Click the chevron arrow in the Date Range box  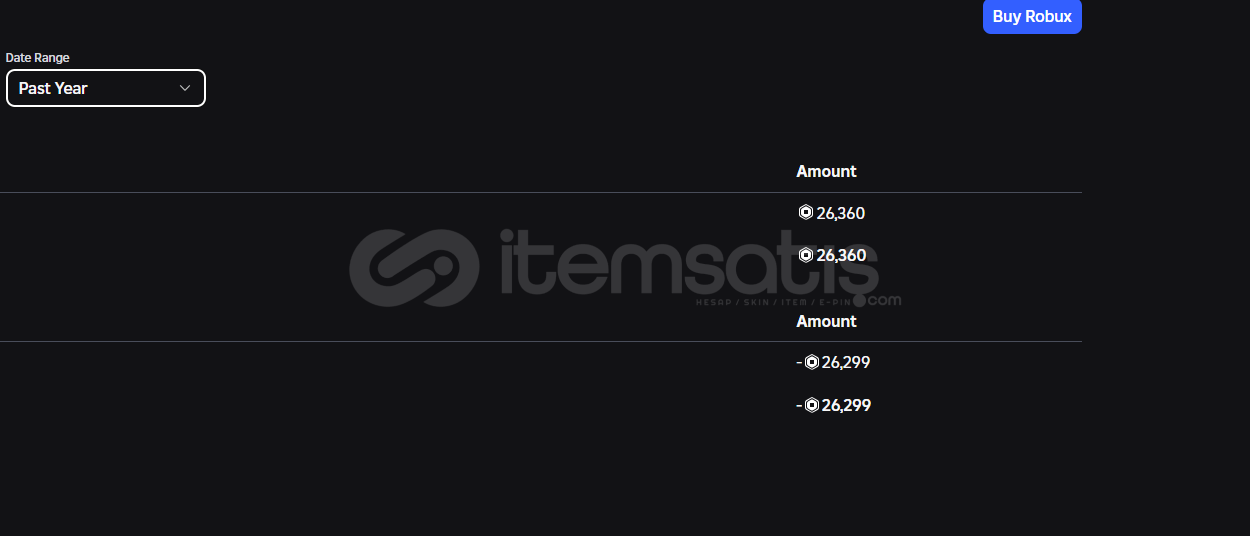185,88
